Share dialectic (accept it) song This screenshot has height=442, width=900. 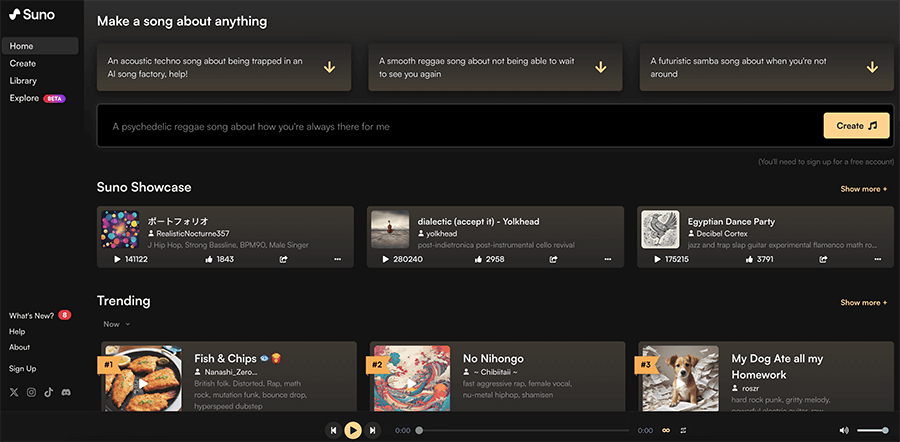553,259
